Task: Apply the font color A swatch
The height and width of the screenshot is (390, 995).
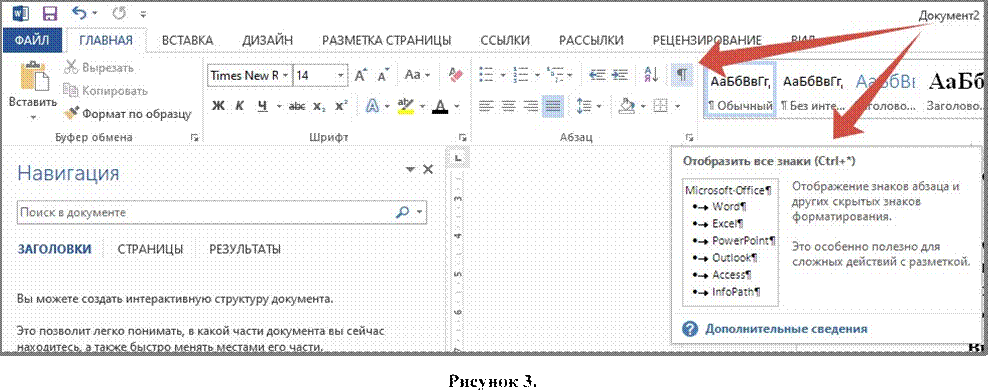Action: pyautogui.click(x=440, y=106)
